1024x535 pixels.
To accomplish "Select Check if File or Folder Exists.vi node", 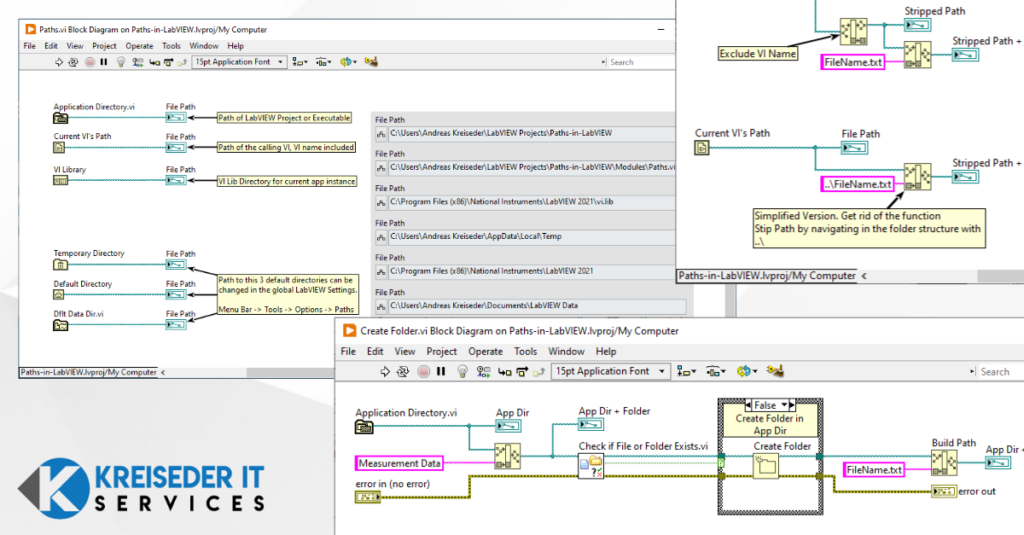I will tap(591, 467).
